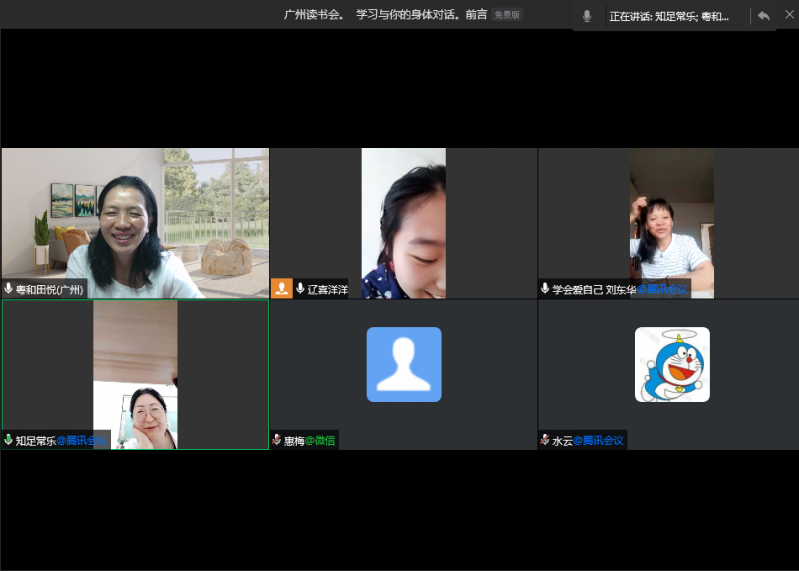Image resolution: width=799 pixels, height=571 pixels.
Task: Click the microphone icon in the top speaking bar
Action: pos(587,16)
